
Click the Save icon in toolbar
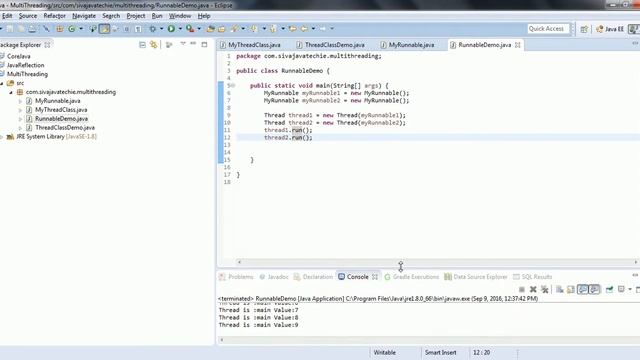click(x=9, y=29)
